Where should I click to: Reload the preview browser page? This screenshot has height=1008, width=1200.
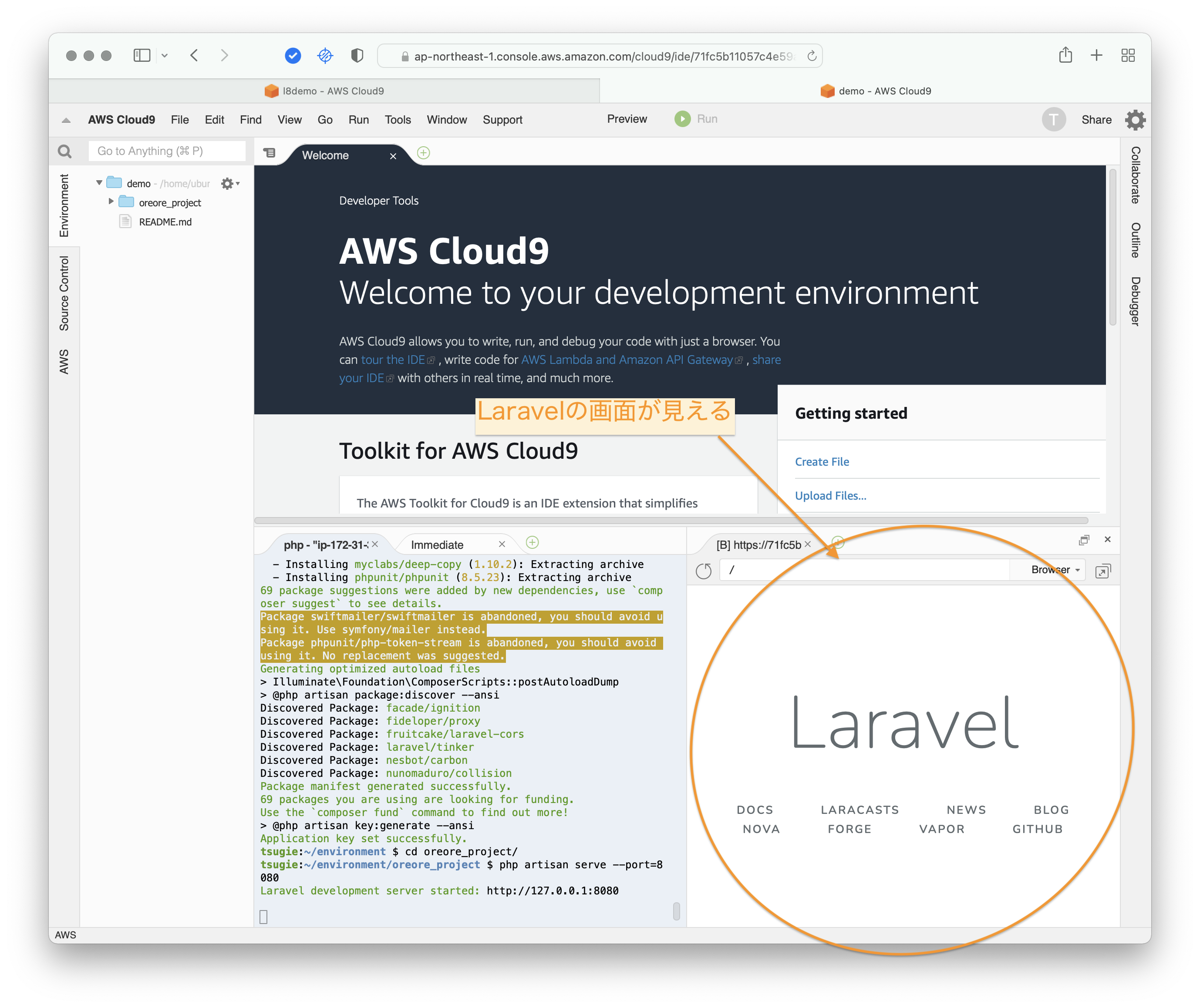tap(704, 571)
